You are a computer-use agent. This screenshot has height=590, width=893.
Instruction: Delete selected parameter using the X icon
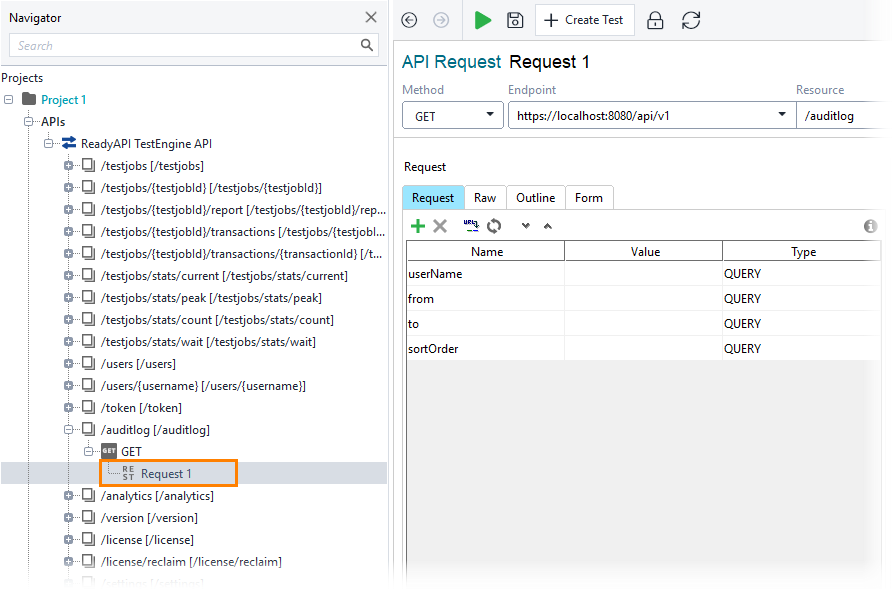[x=440, y=226]
